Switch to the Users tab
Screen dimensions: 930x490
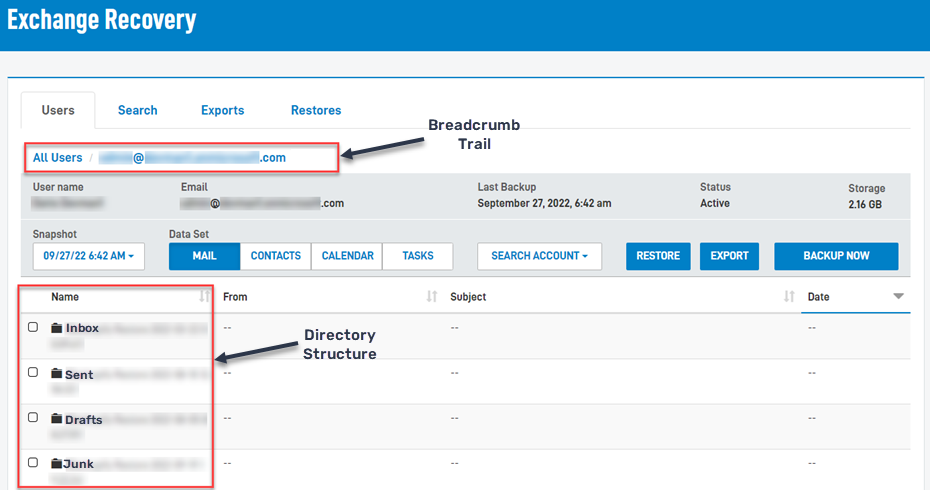58,110
